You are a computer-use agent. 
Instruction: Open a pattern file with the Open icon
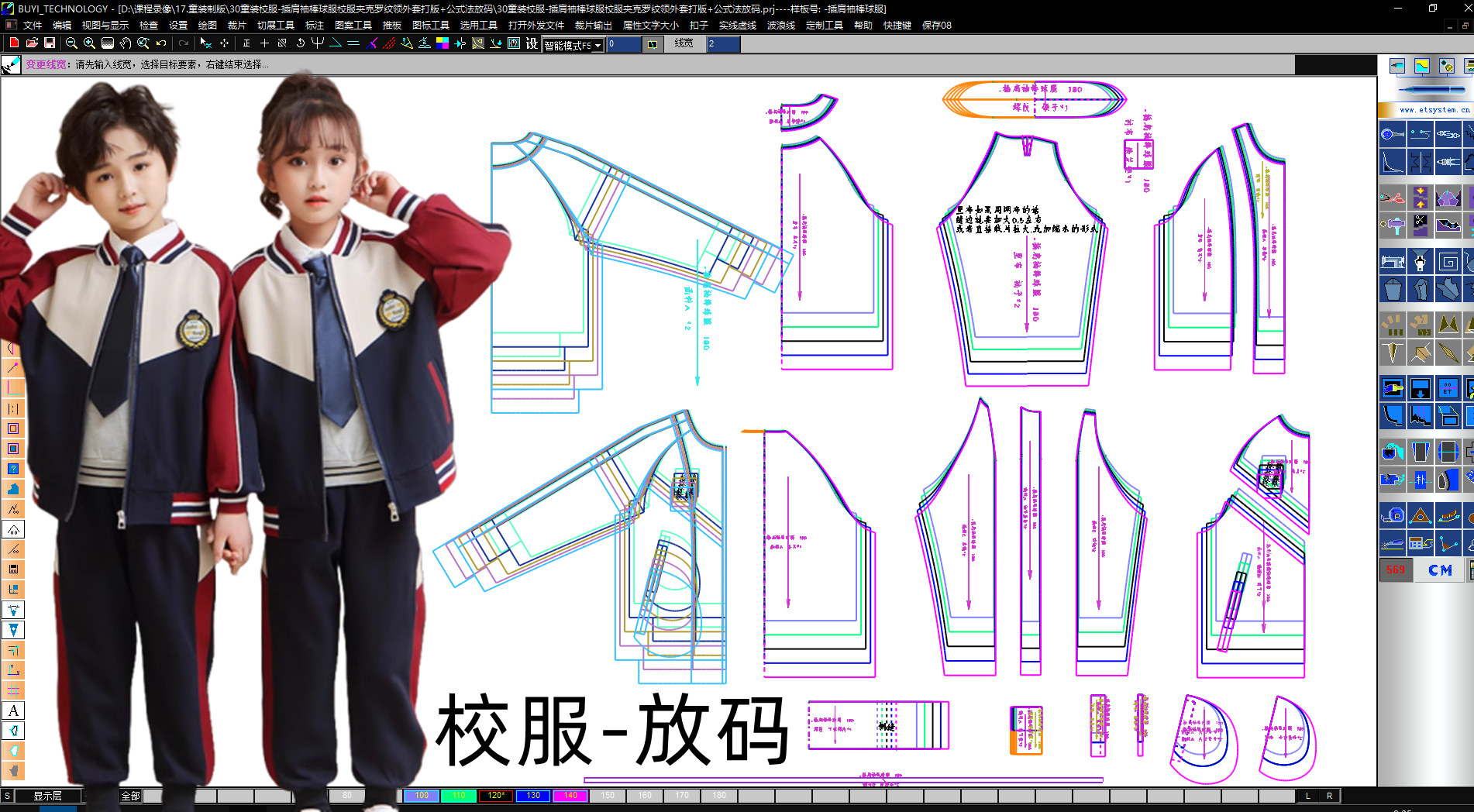click(31, 44)
